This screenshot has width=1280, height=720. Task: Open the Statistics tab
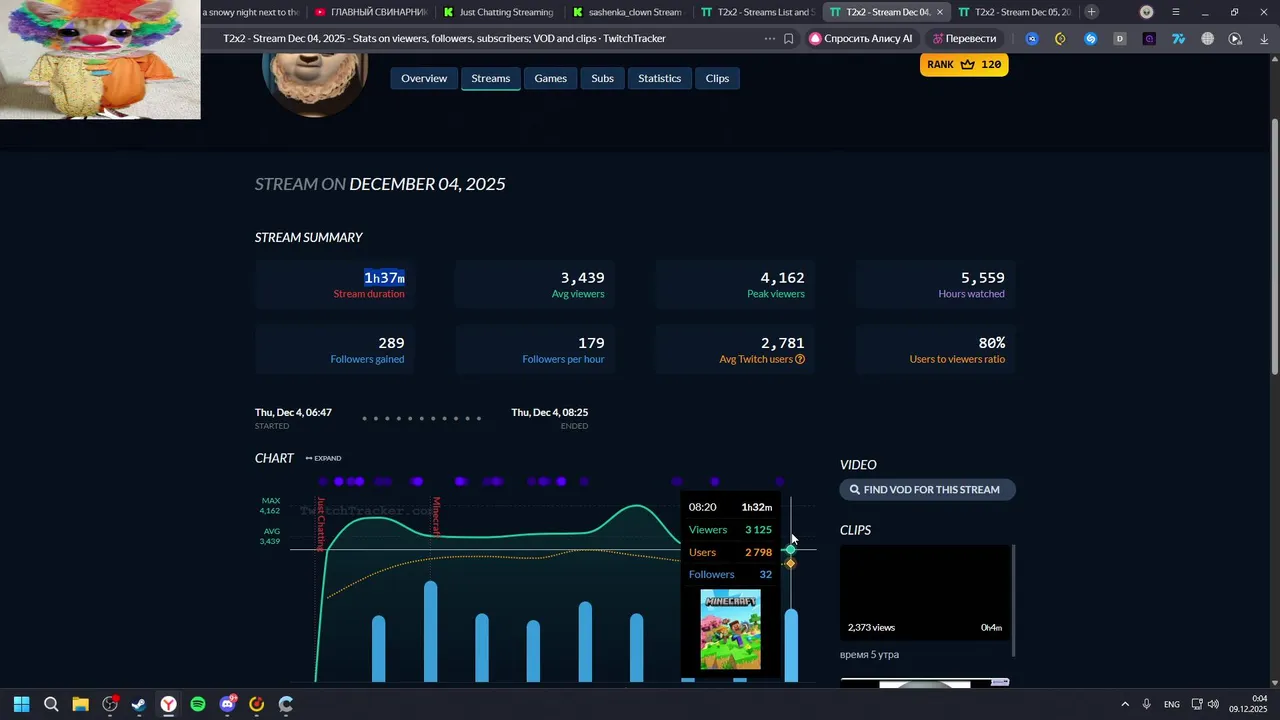click(x=659, y=78)
